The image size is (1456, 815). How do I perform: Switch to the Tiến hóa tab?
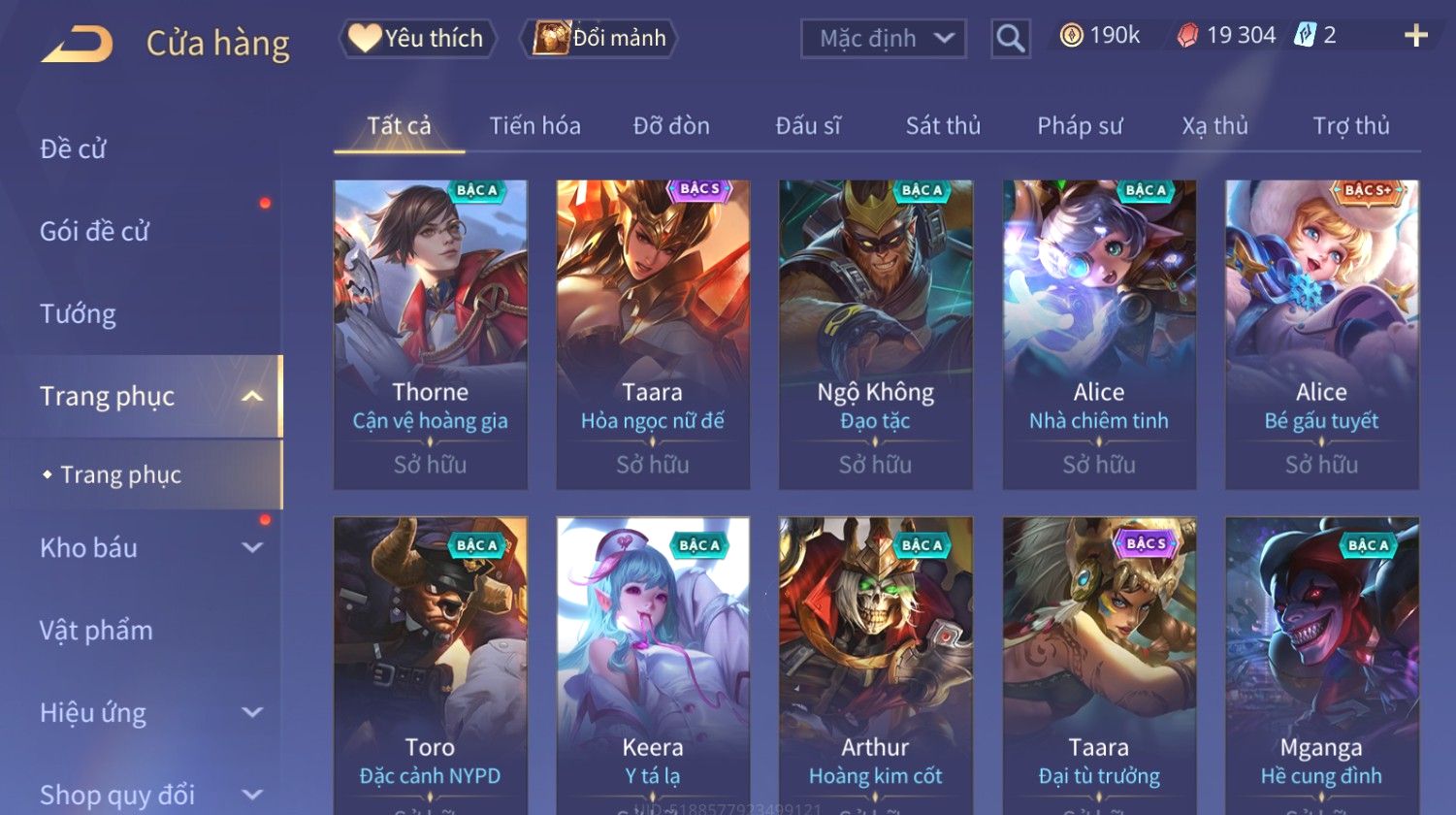tap(535, 125)
